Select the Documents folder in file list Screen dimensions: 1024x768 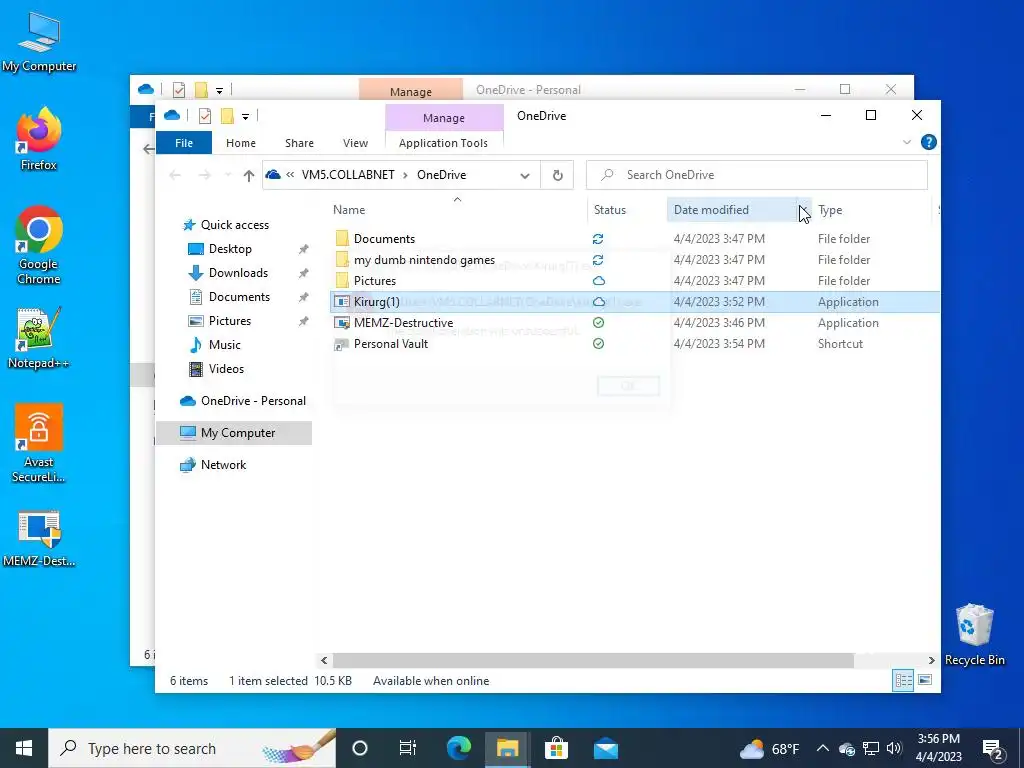pyautogui.click(x=384, y=239)
